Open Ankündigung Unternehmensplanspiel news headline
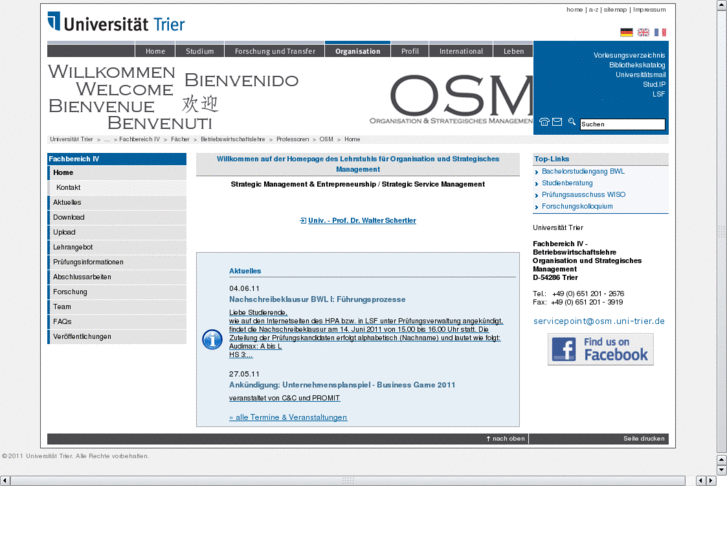This screenshot has width=727, height=545. pyautogui.click(x=342, y=385)
